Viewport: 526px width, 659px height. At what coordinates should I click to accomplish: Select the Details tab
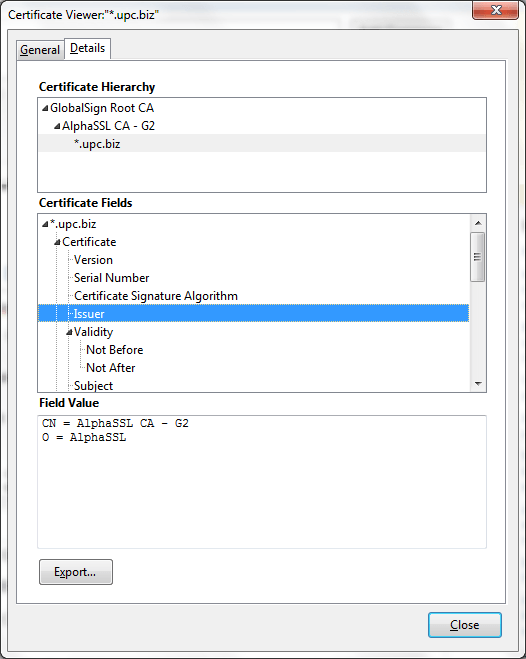click(x=87, y=48)
